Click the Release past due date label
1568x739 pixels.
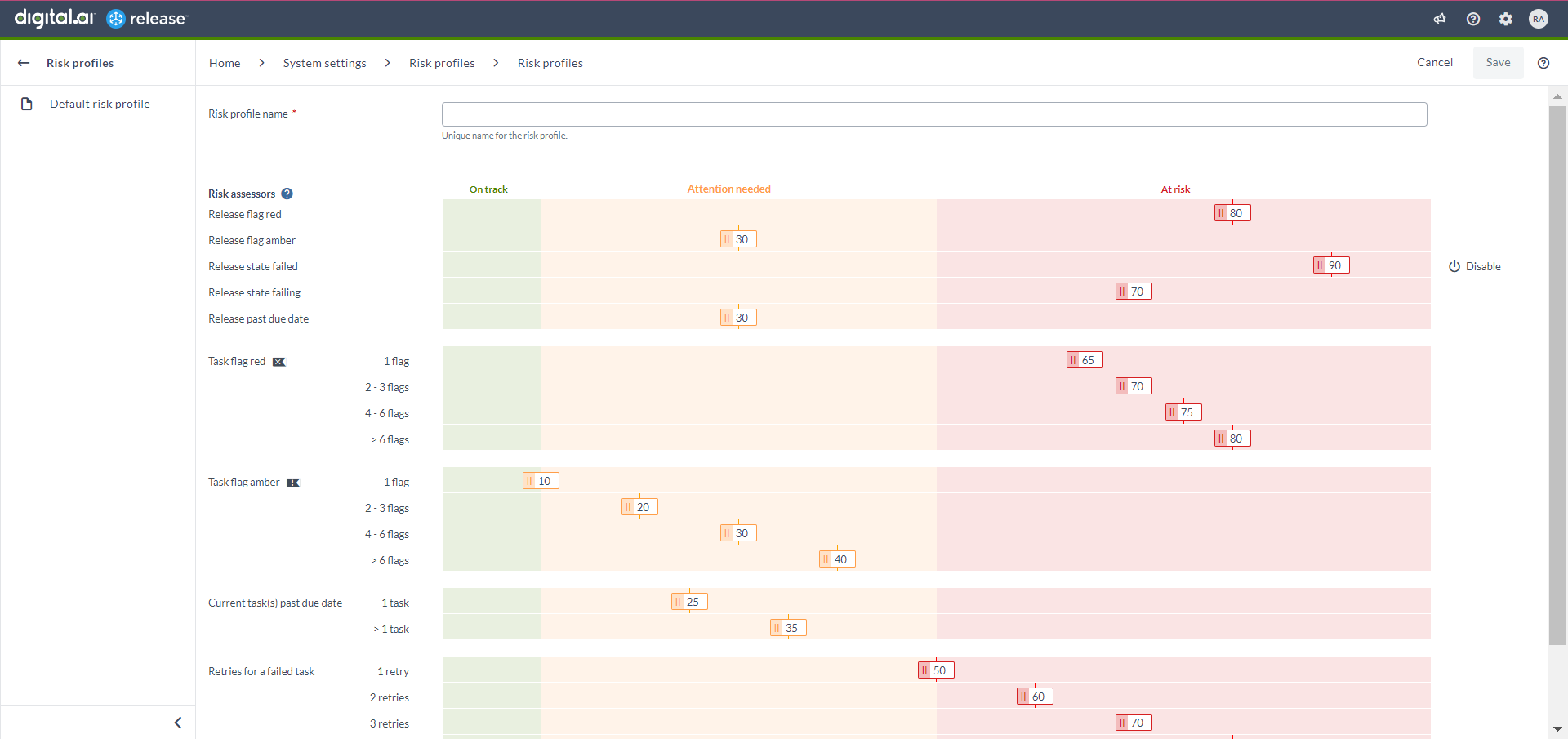coord(258,318)
